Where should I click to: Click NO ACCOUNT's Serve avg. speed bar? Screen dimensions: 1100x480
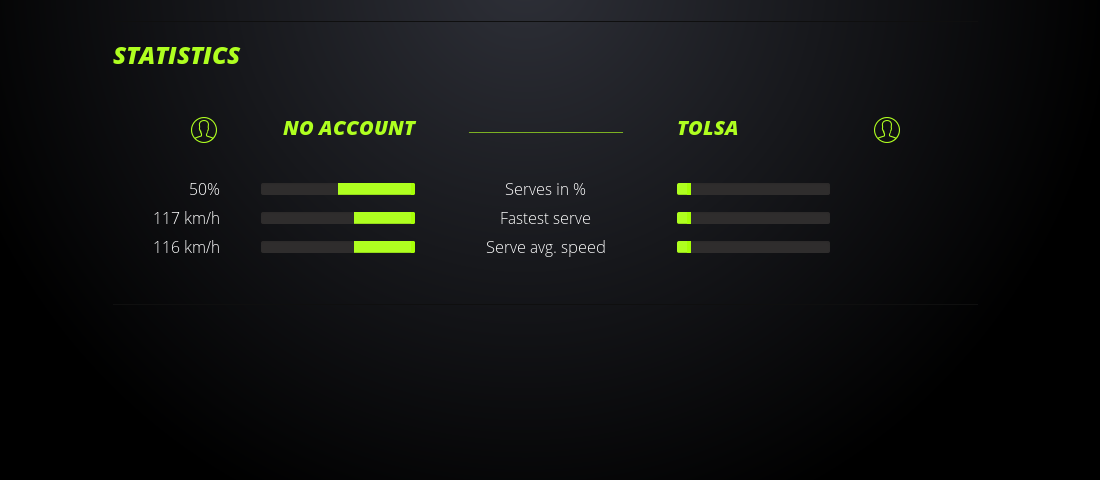tap(338, 247)
